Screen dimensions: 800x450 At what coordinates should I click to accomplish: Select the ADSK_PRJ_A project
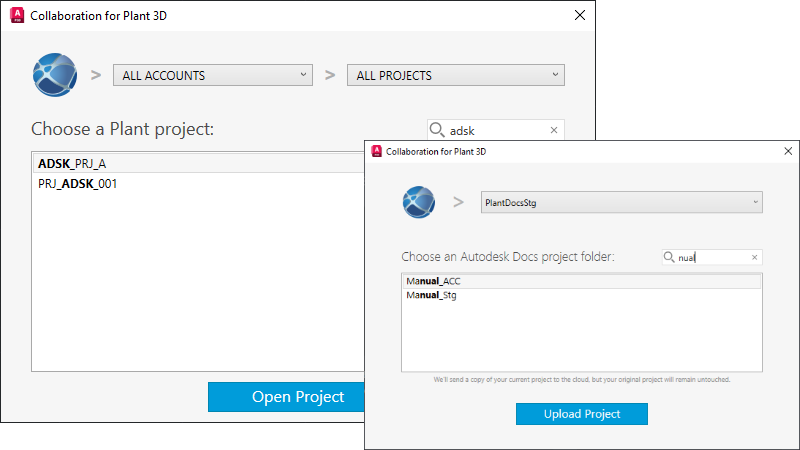[199, 164]
